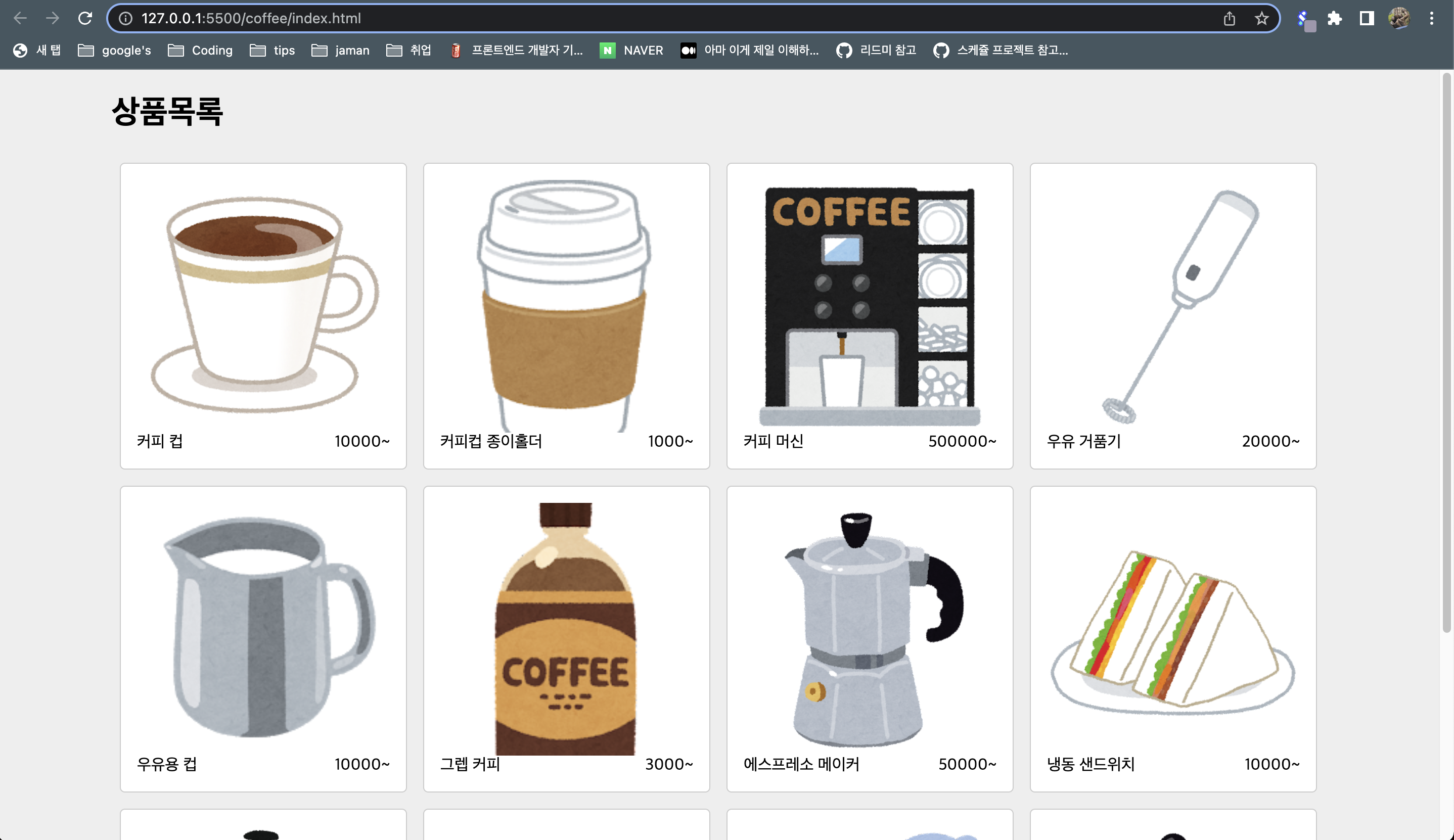Open the Extensions puzzle icon
The height and width of the screenshot is (840, 1454).
tap(1335, 19)
